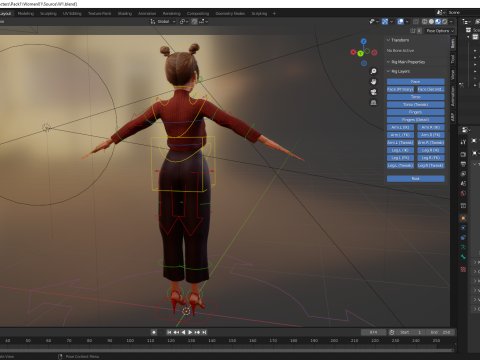Open pivot point selector
The width and height of the screenshot is (480, 360).
184,22
